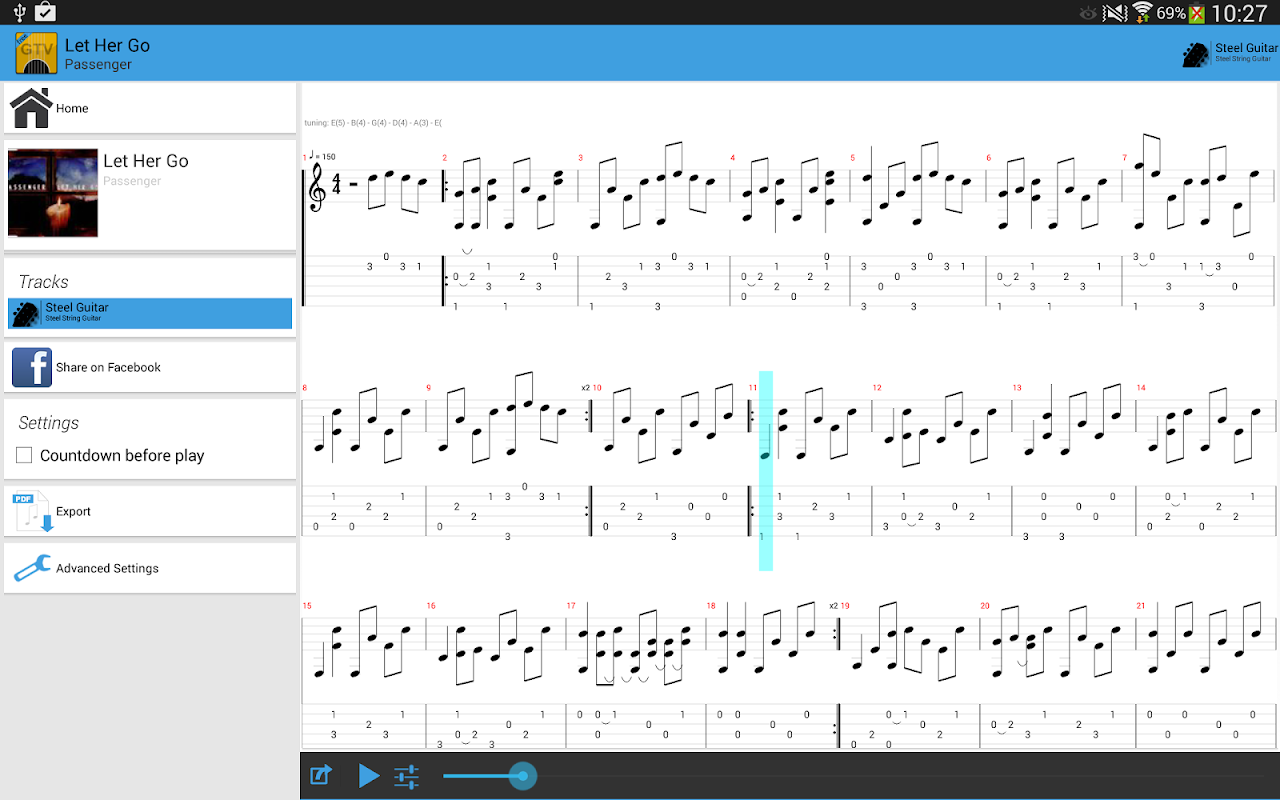
Task: Select the Steel Guitar track in Tracks
Action: tap(150, 313)
